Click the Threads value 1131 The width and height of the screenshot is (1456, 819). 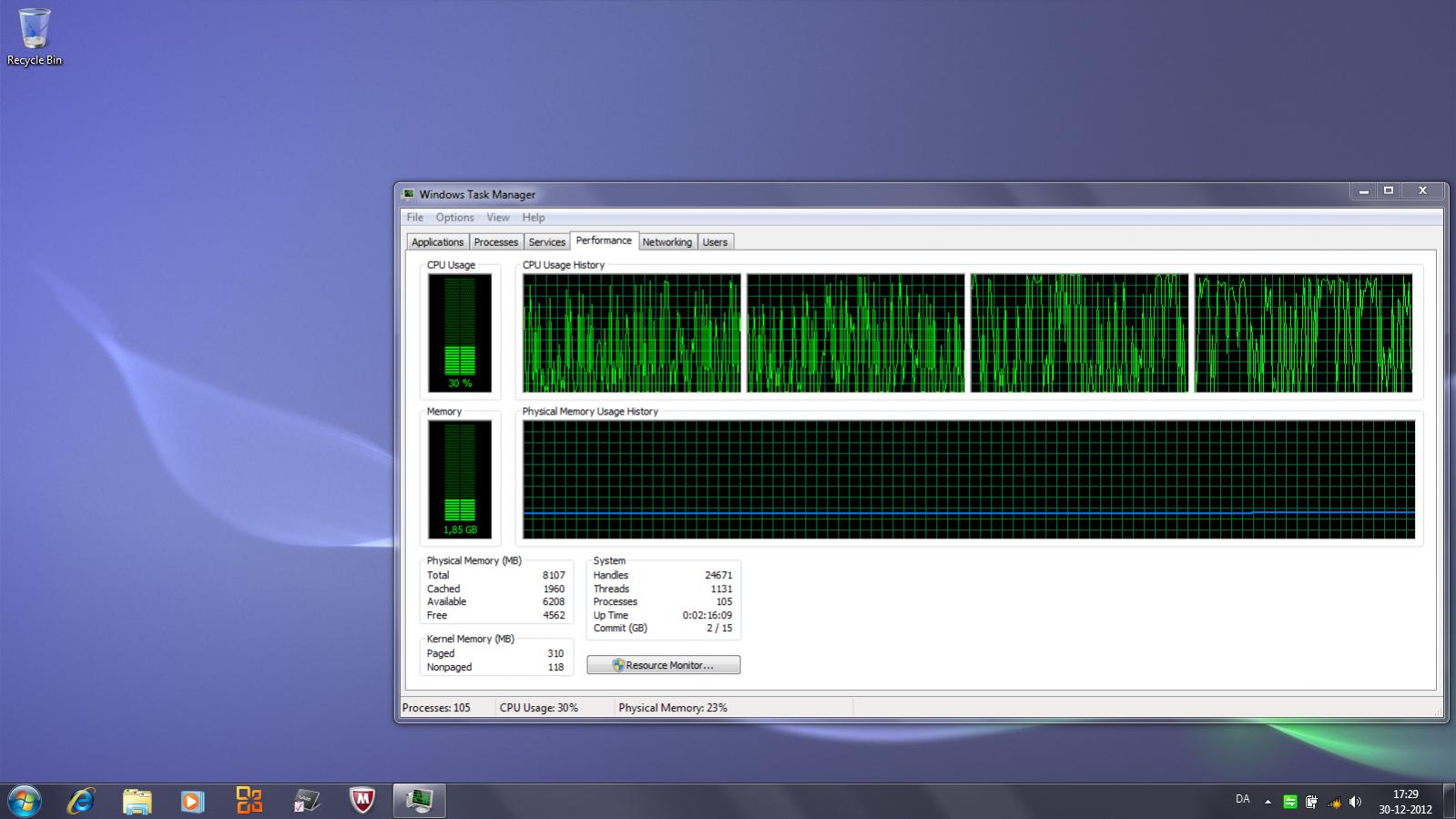tap(721, 589)
